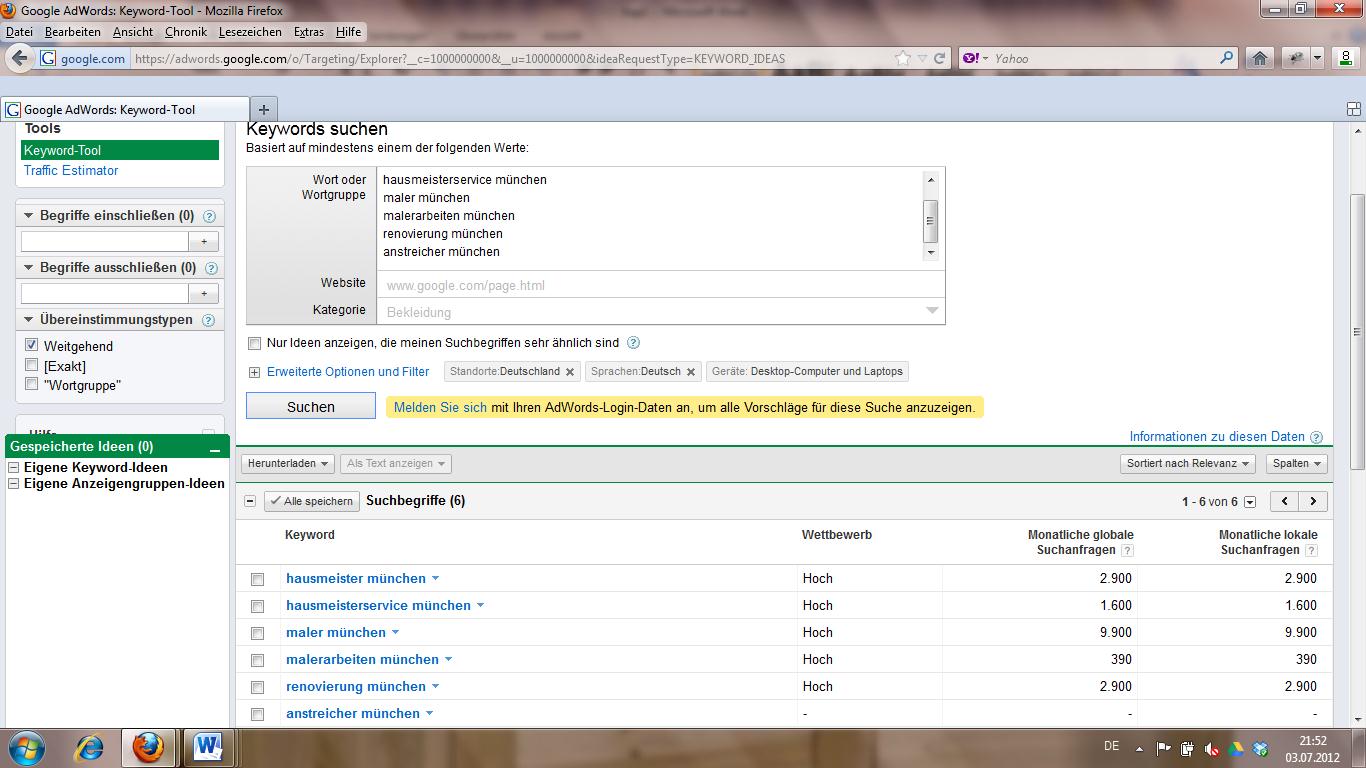Switch to Word in the taskbar
1366x768 pixels.
pyautogui.click(x=209, y=747)
